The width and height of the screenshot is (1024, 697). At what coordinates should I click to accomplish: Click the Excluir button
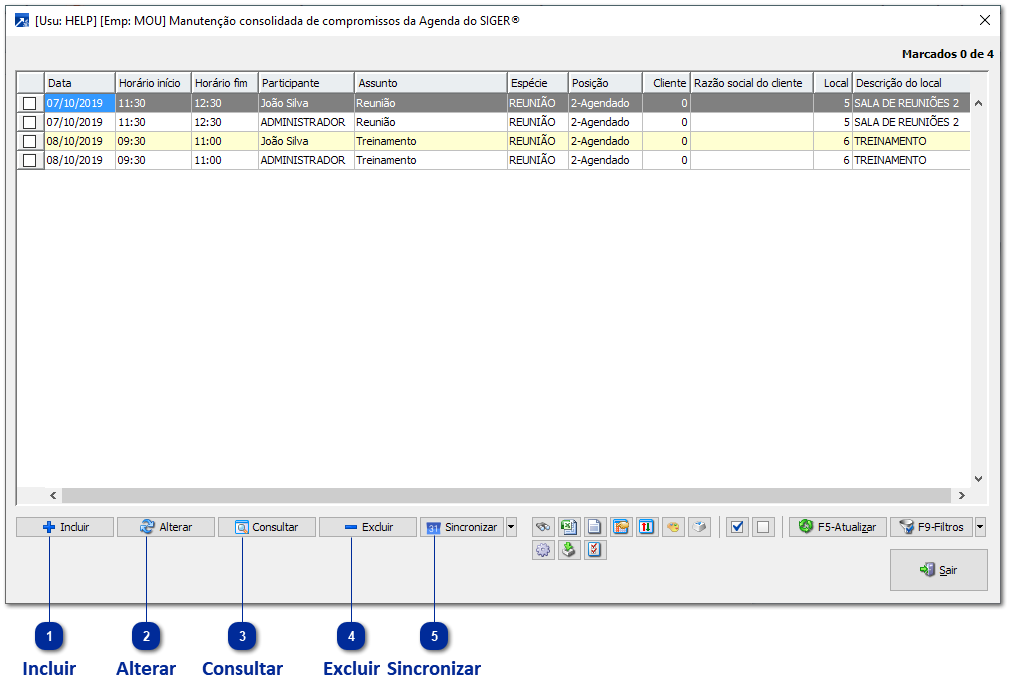click(368, 527)
